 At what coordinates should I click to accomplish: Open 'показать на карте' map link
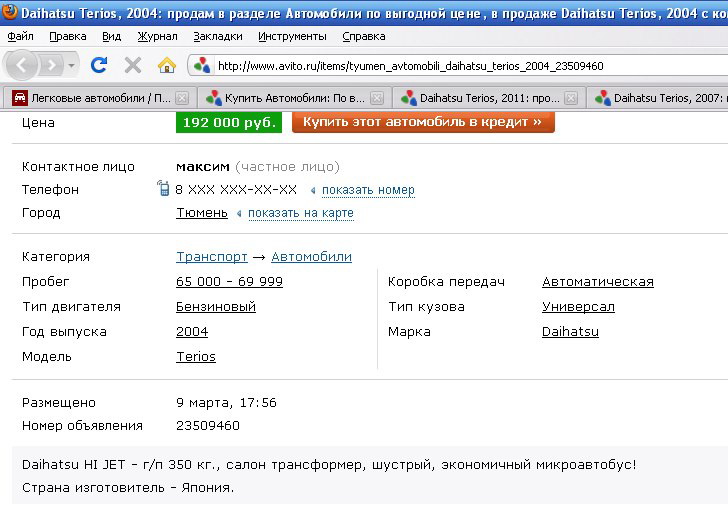(x=300, y=213)
